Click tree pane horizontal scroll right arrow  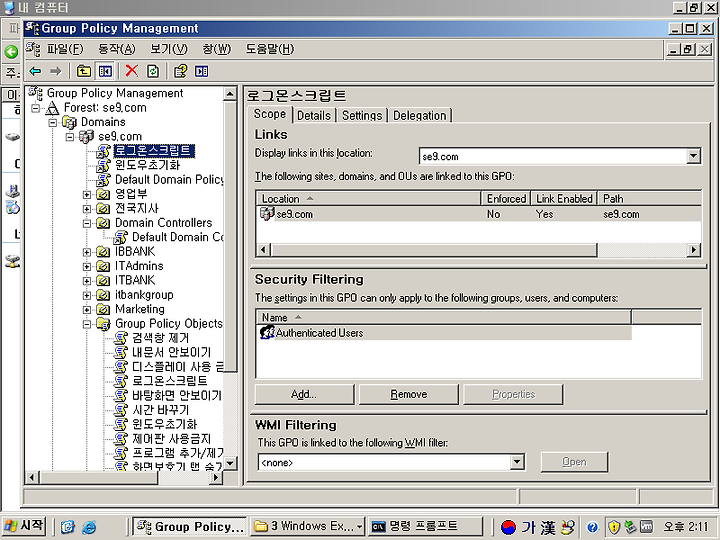(216, 478)
